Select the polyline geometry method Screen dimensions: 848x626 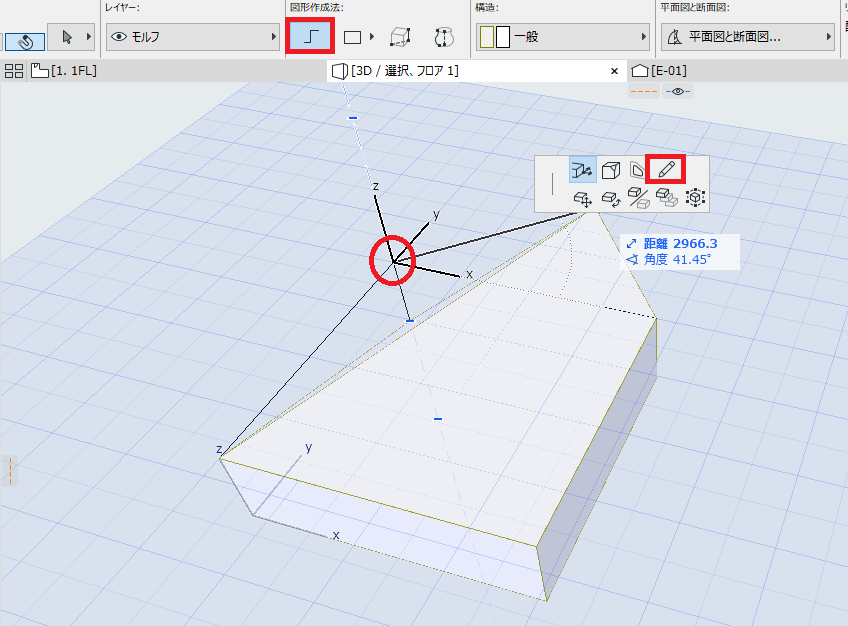click(310, 36)
